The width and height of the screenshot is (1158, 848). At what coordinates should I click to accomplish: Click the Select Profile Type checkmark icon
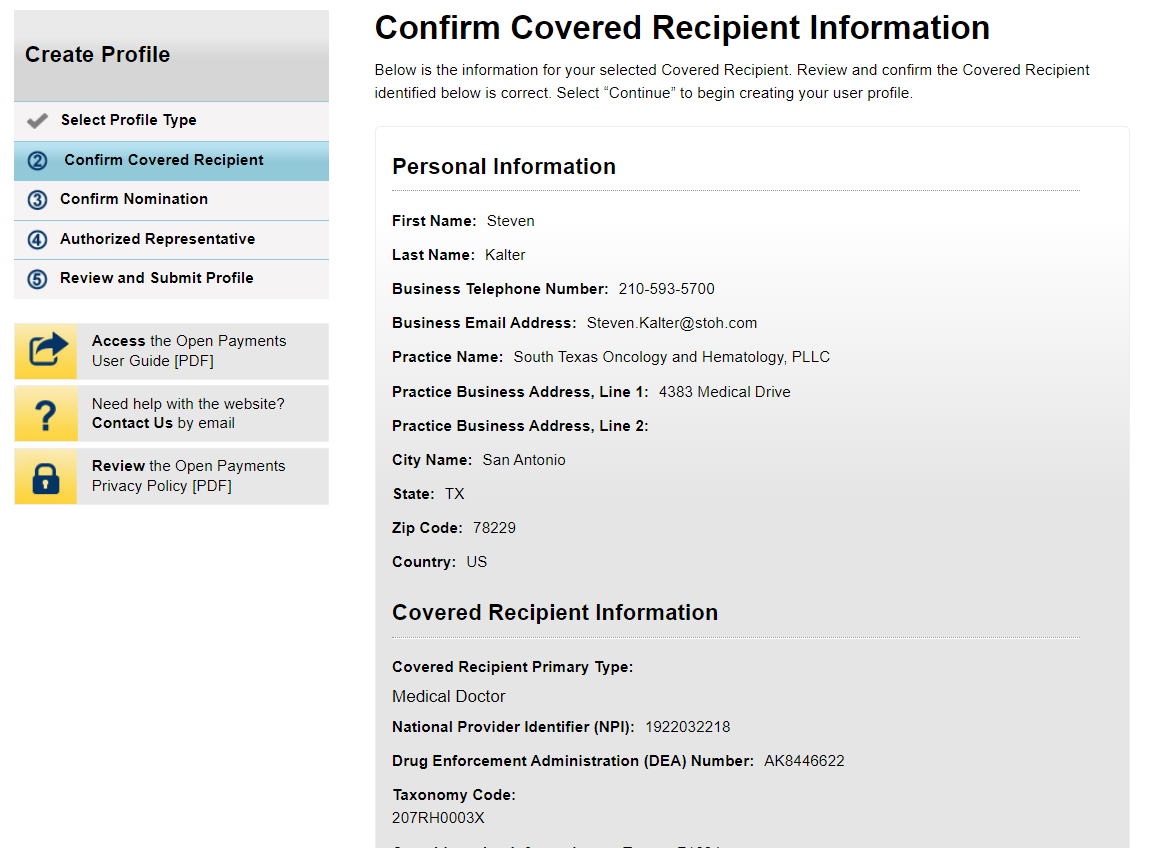point(37,121)
